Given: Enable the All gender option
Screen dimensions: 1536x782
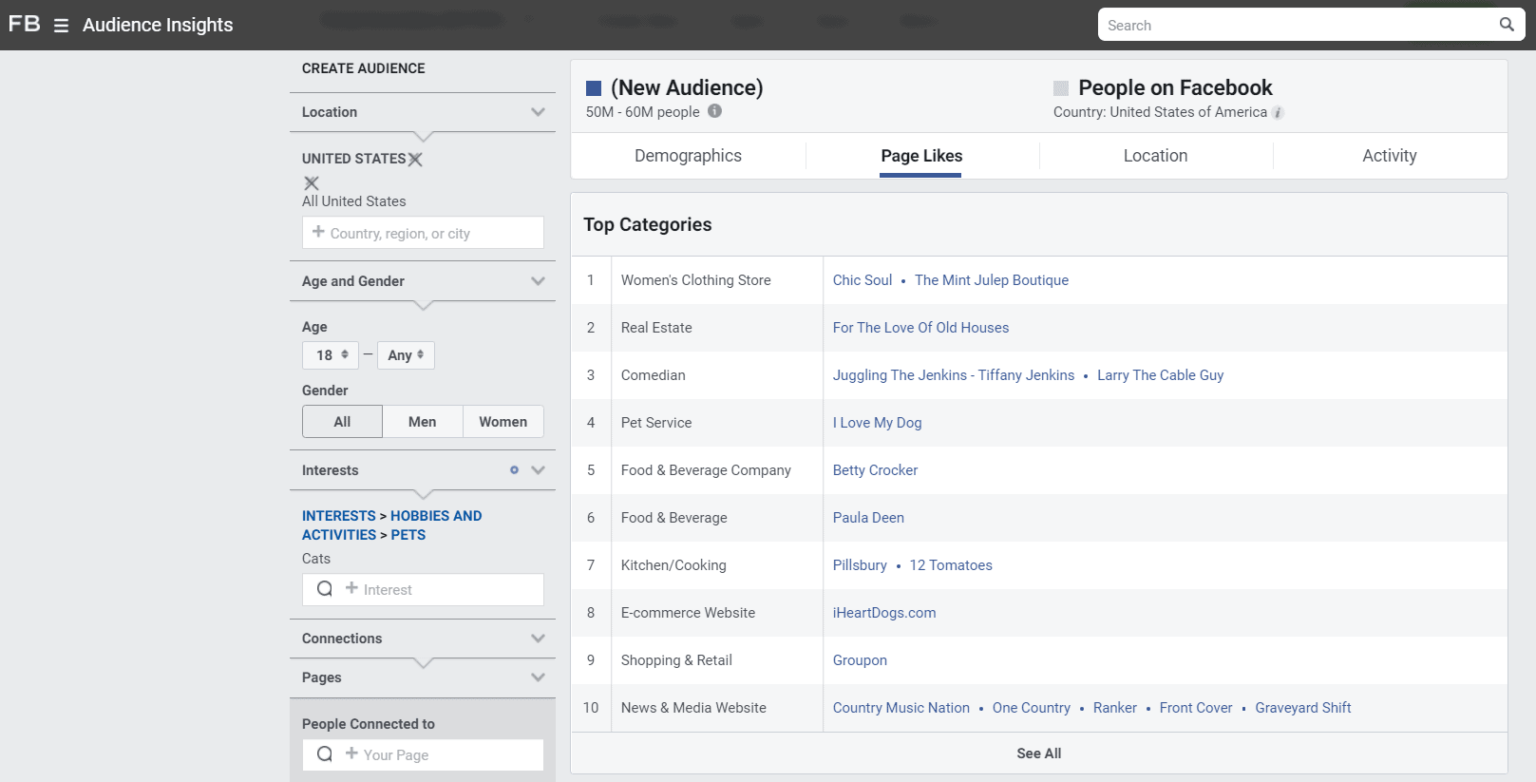Looking at the screenshot, I should coord(342,421).
